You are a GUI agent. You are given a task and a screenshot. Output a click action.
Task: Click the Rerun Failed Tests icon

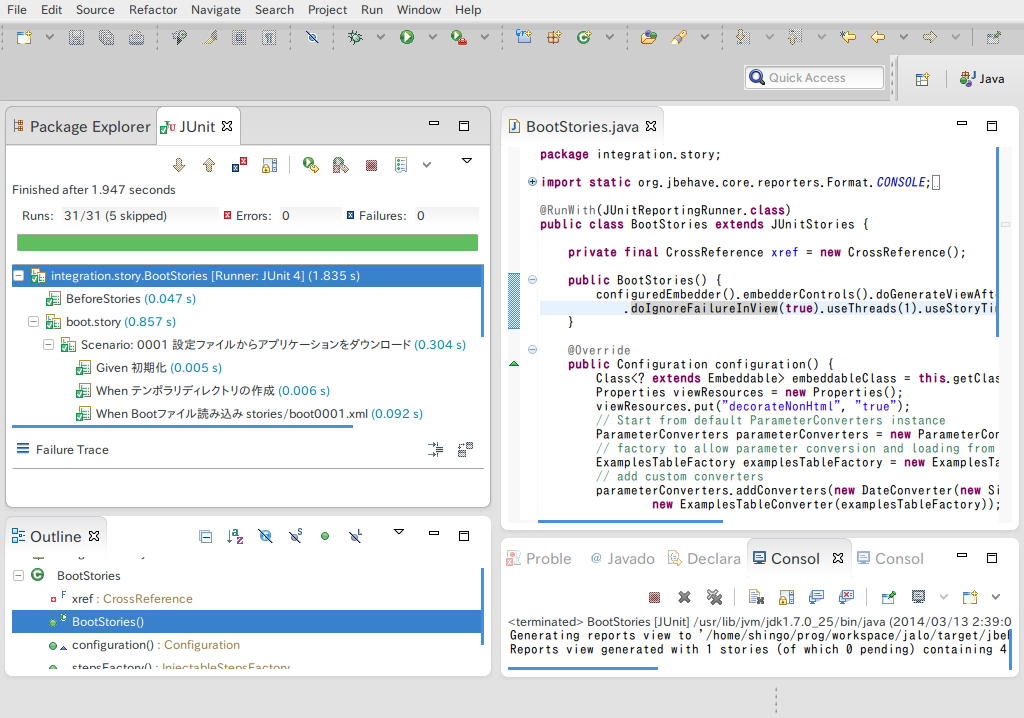340,165
